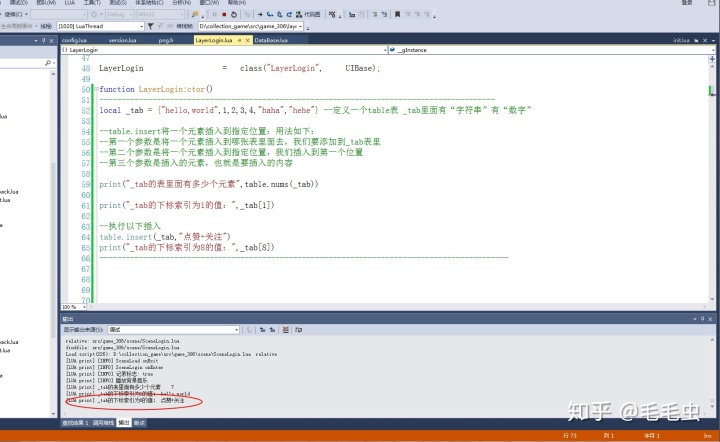Open the Win32 platform dropdown
This screenshot has width=720, height=442.
click(161, 15)
